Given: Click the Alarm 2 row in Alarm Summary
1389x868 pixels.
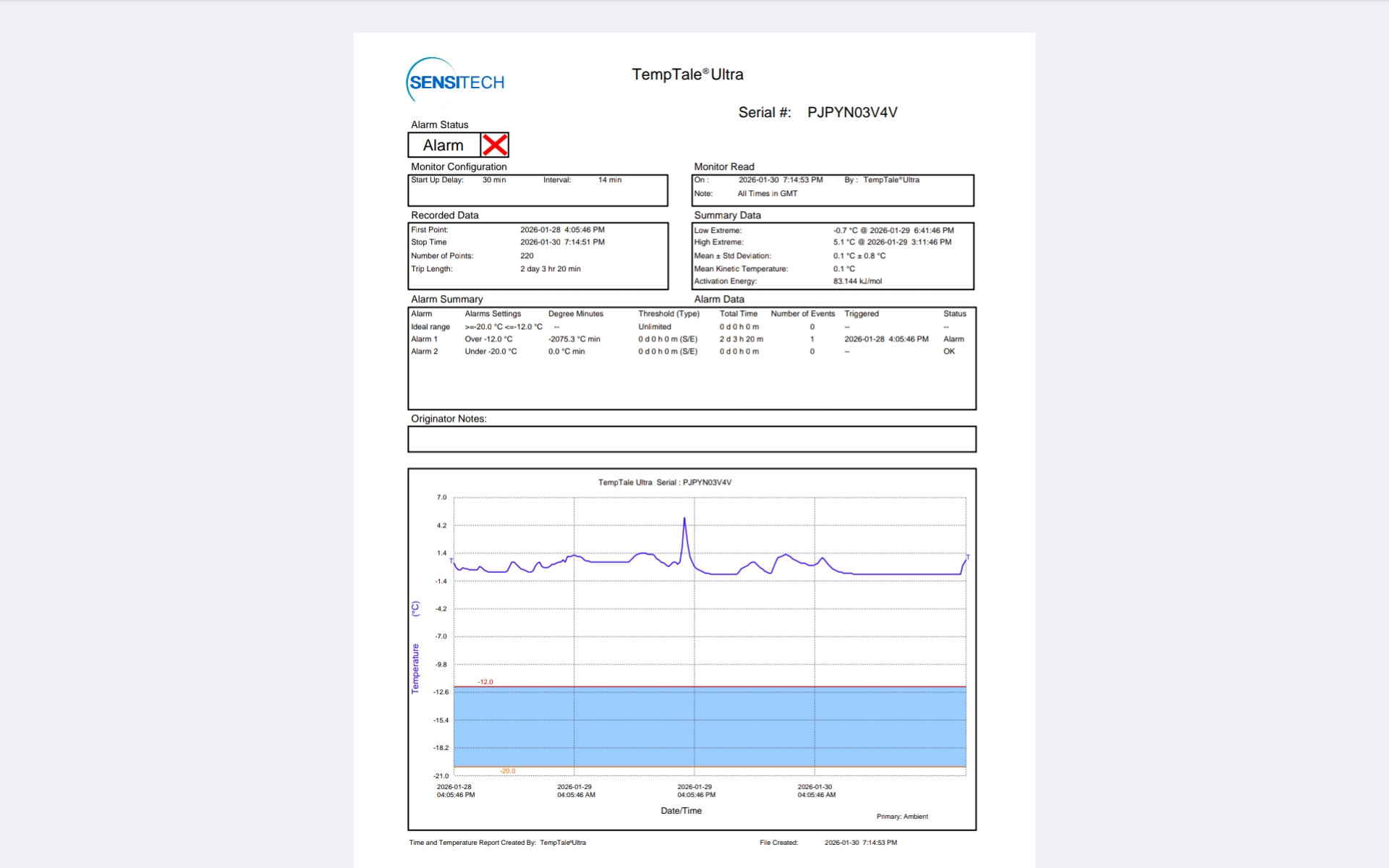Looking at the screenshot, I should [424, 352].
